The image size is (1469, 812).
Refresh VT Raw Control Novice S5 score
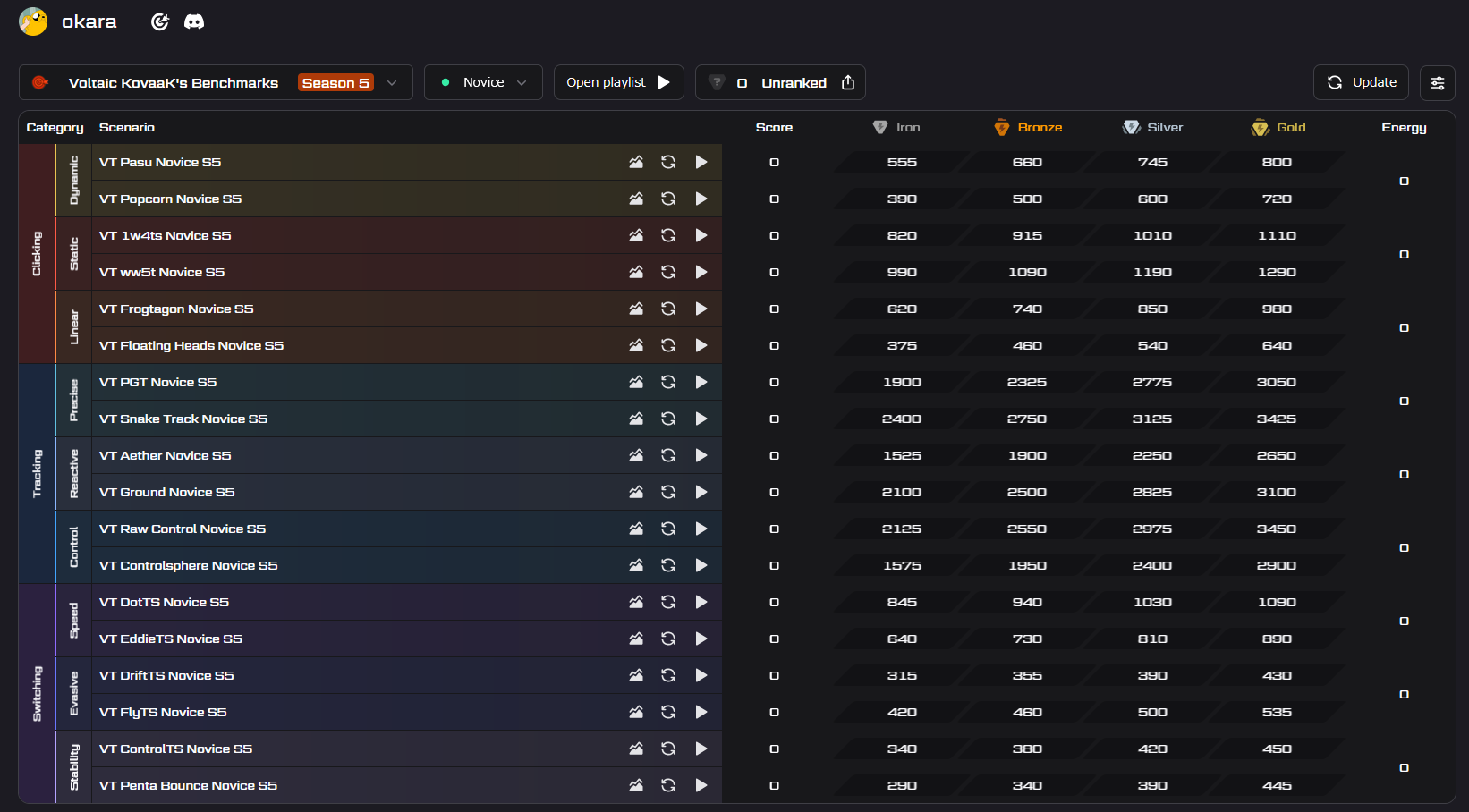(x=668, y=529)
